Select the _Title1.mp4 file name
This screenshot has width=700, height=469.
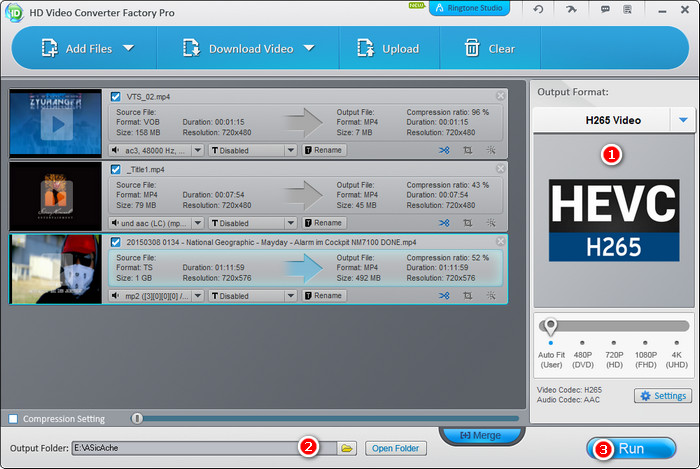click(x=146, y=170)
